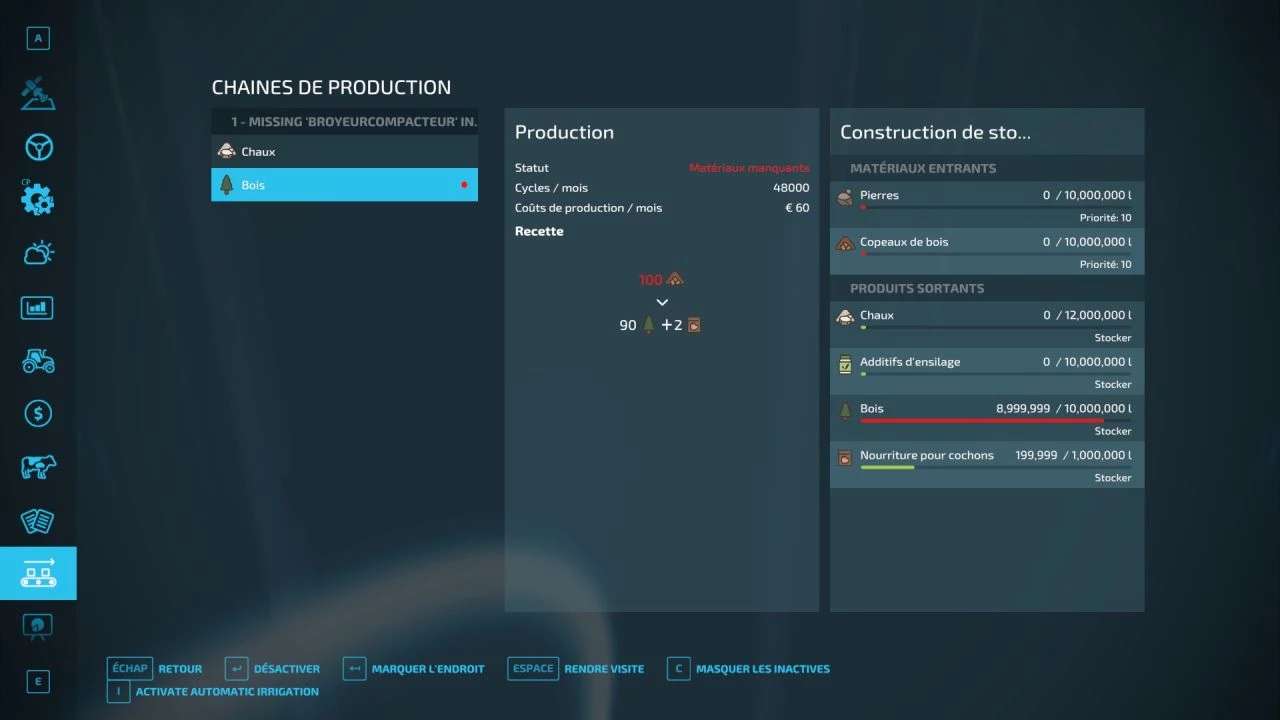Viewport: 1280px width, 720px height.
Task: Select the Bois production chain
Action: click(x=344, y=185)
